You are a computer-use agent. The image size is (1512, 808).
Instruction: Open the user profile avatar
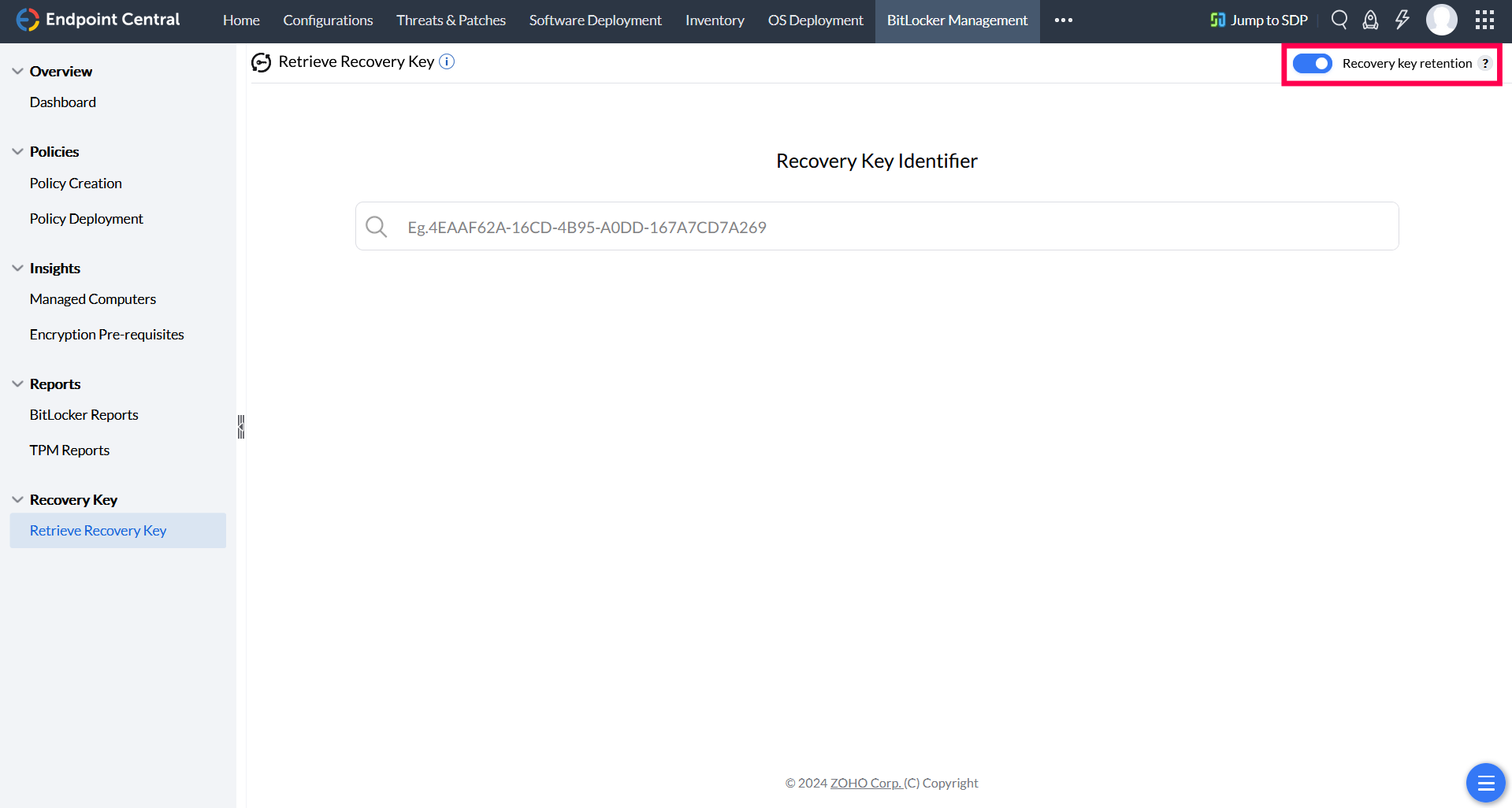(x=1442, y=20)
